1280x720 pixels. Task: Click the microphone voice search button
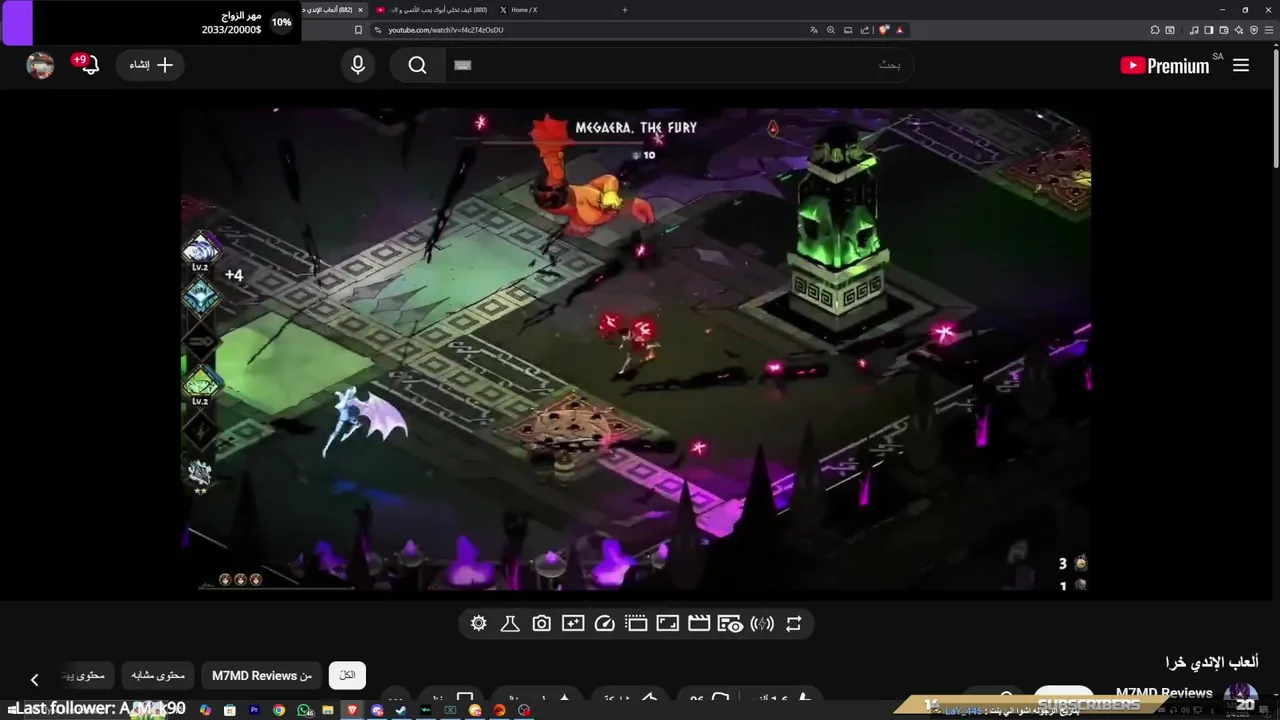click(358, 65)
